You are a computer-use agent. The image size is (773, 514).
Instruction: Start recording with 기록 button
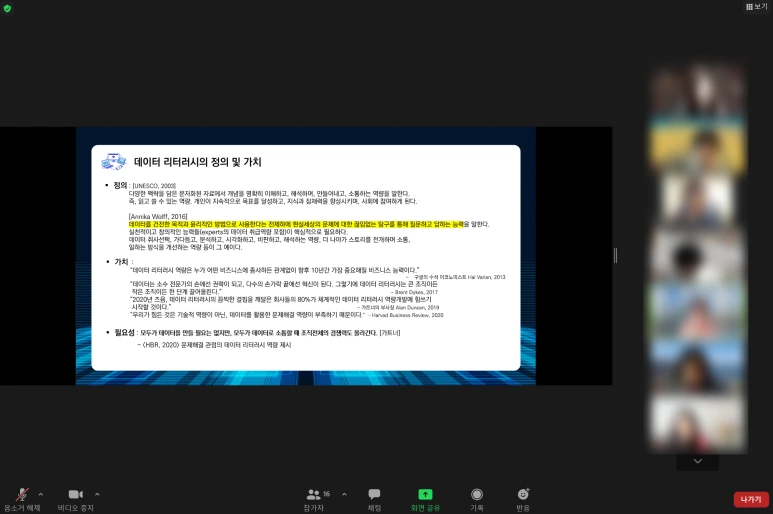(477, 499)
